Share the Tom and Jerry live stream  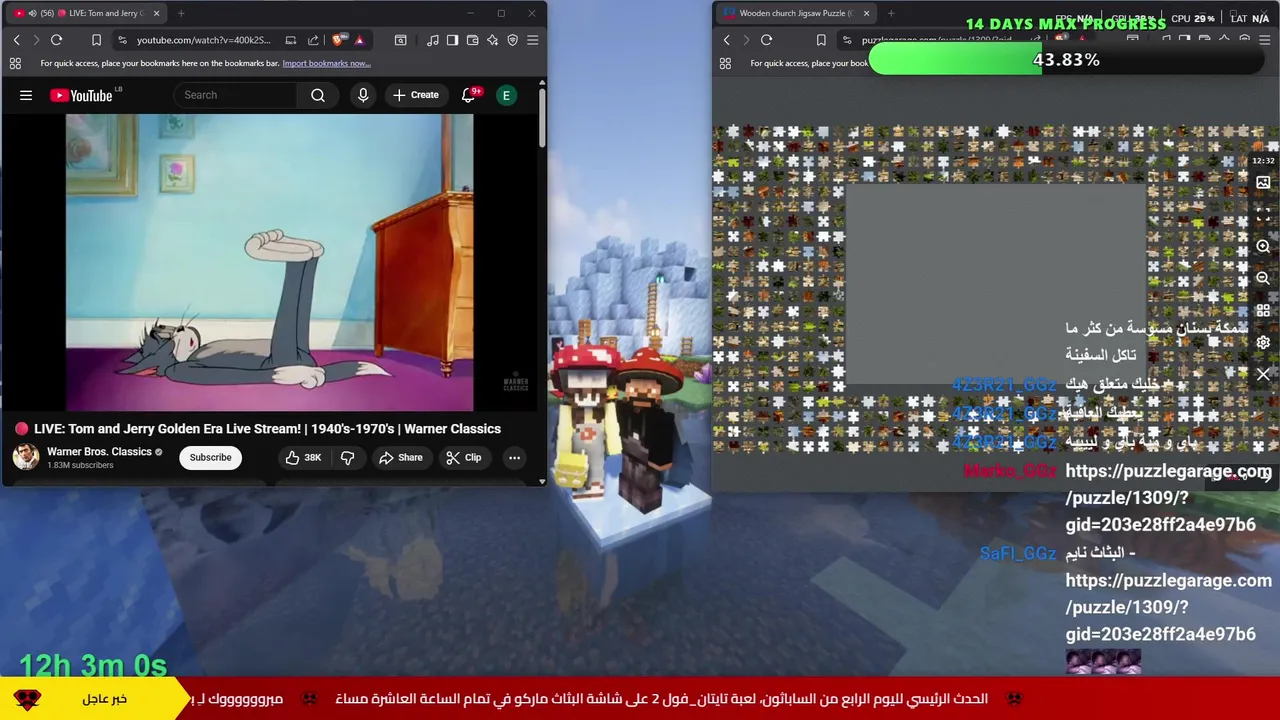coord(400,457)
